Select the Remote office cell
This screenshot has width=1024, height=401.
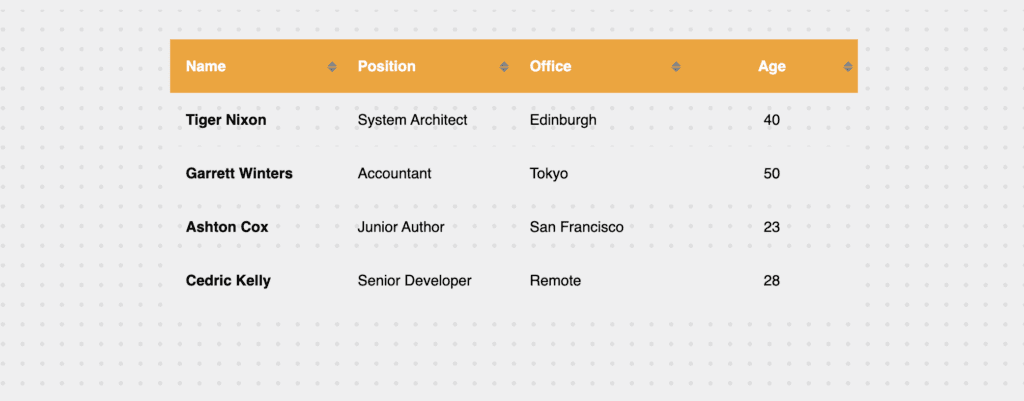(x=555, y=281)
